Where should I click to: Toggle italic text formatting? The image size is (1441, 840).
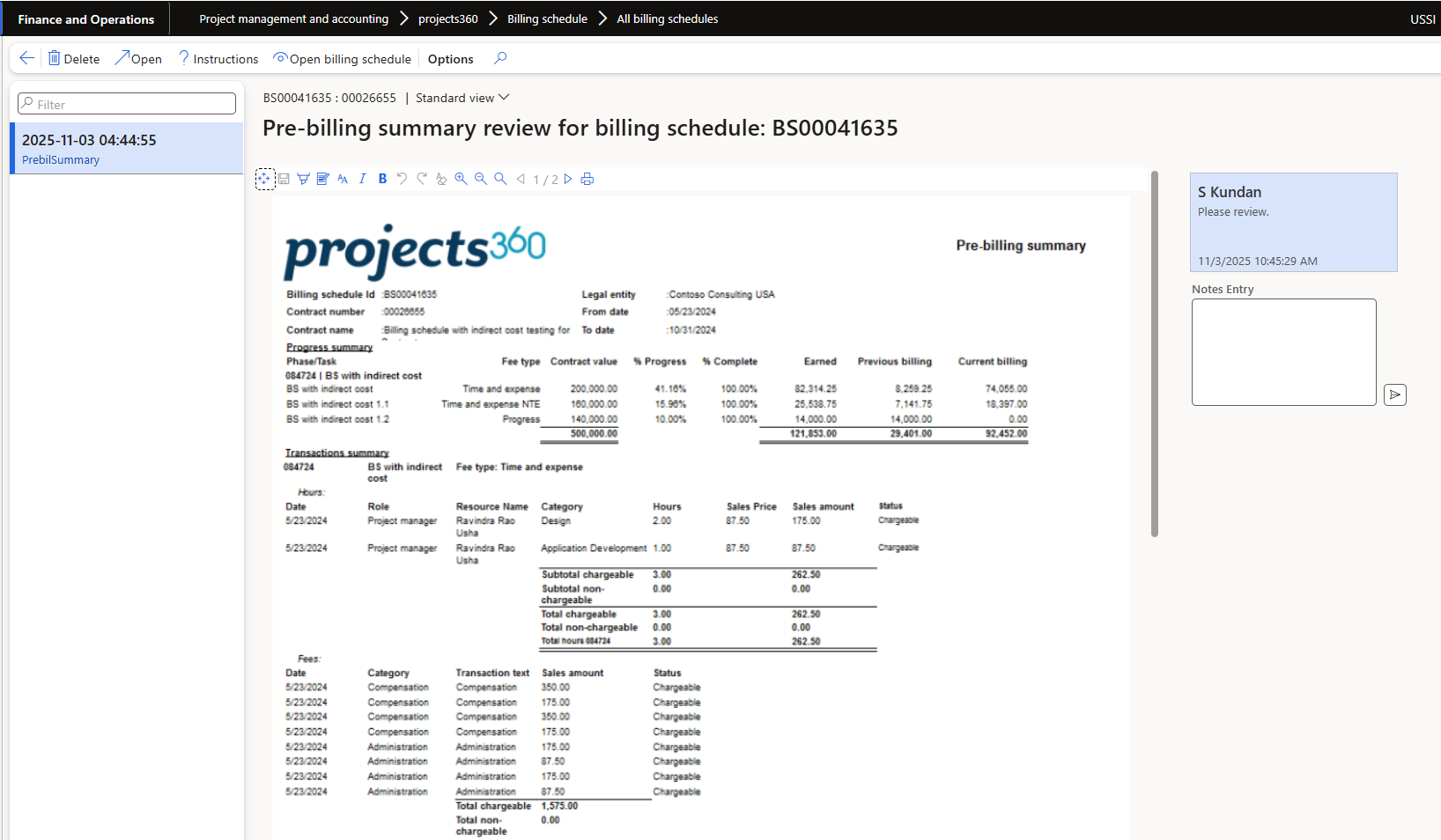tap(362, 179)
